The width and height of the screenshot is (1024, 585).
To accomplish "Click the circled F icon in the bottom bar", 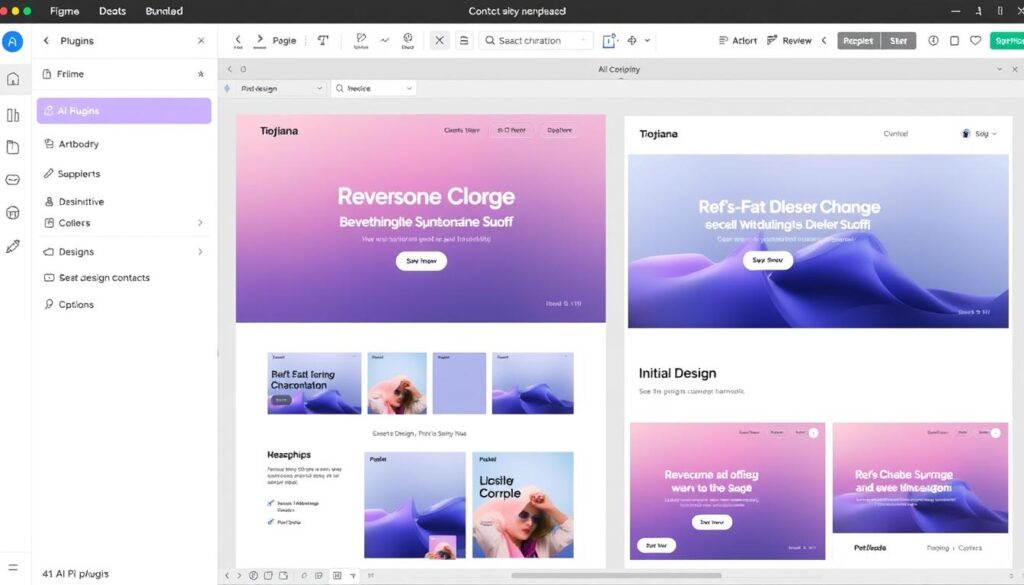I will [253, 575].
